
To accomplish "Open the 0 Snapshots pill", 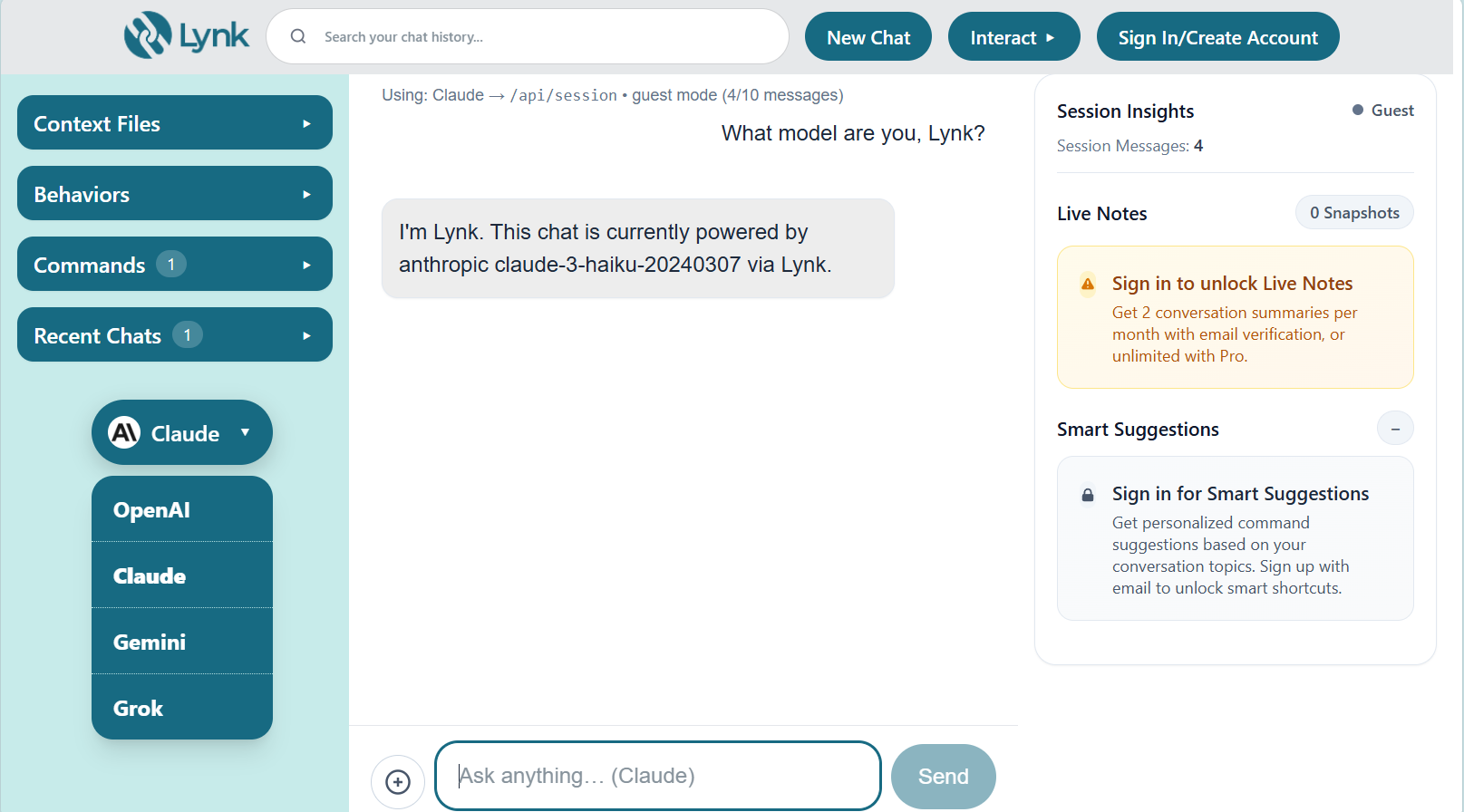I will 1354,212.
